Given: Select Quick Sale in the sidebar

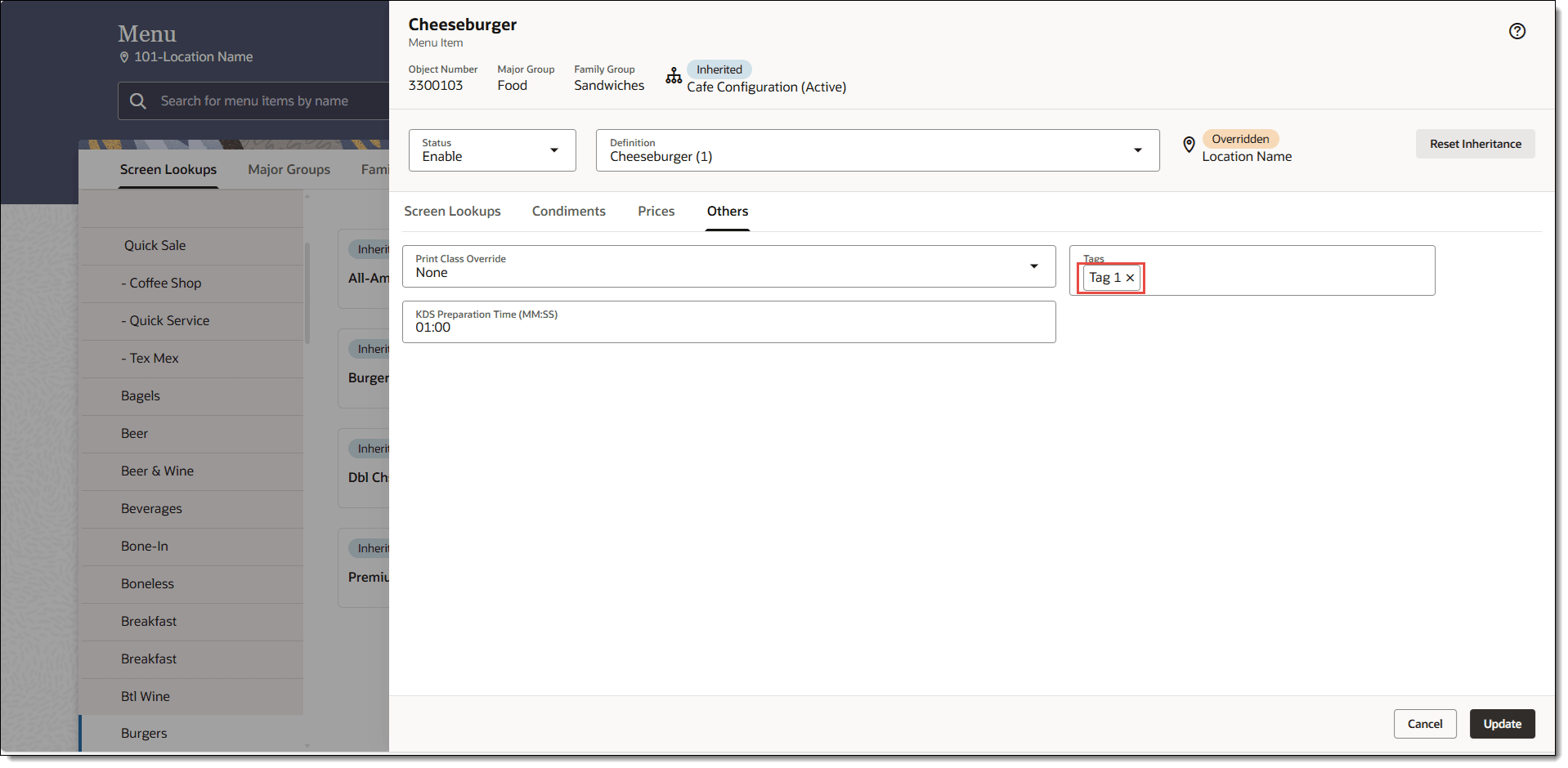Looking at the screenshot, I should 191,245.
